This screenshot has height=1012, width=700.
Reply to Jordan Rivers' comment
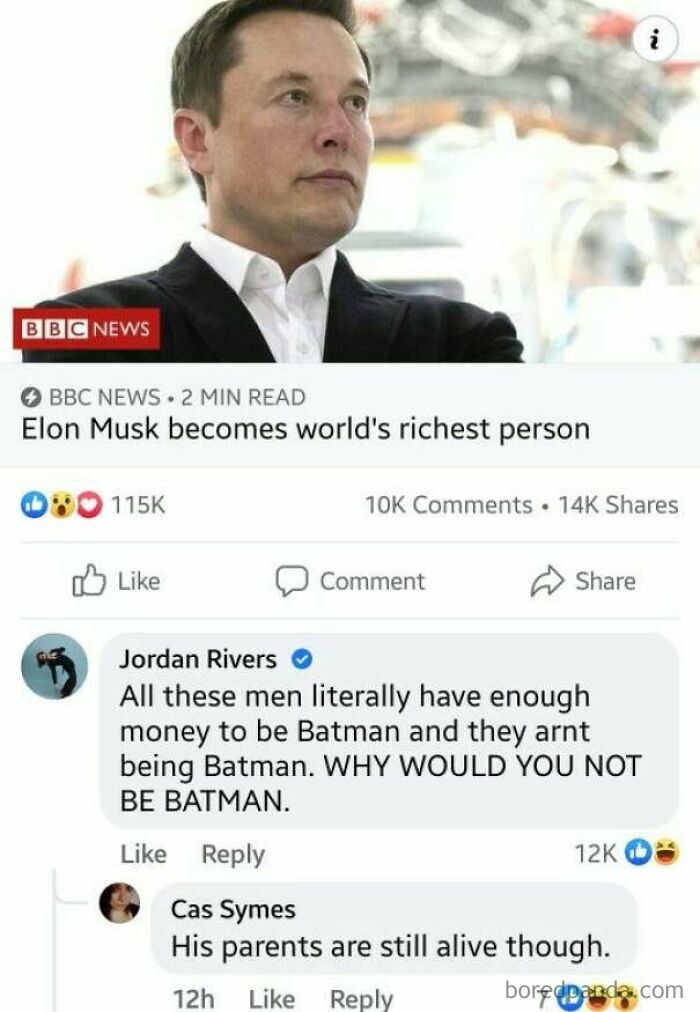pyautogui.click(x=233, y=854)
